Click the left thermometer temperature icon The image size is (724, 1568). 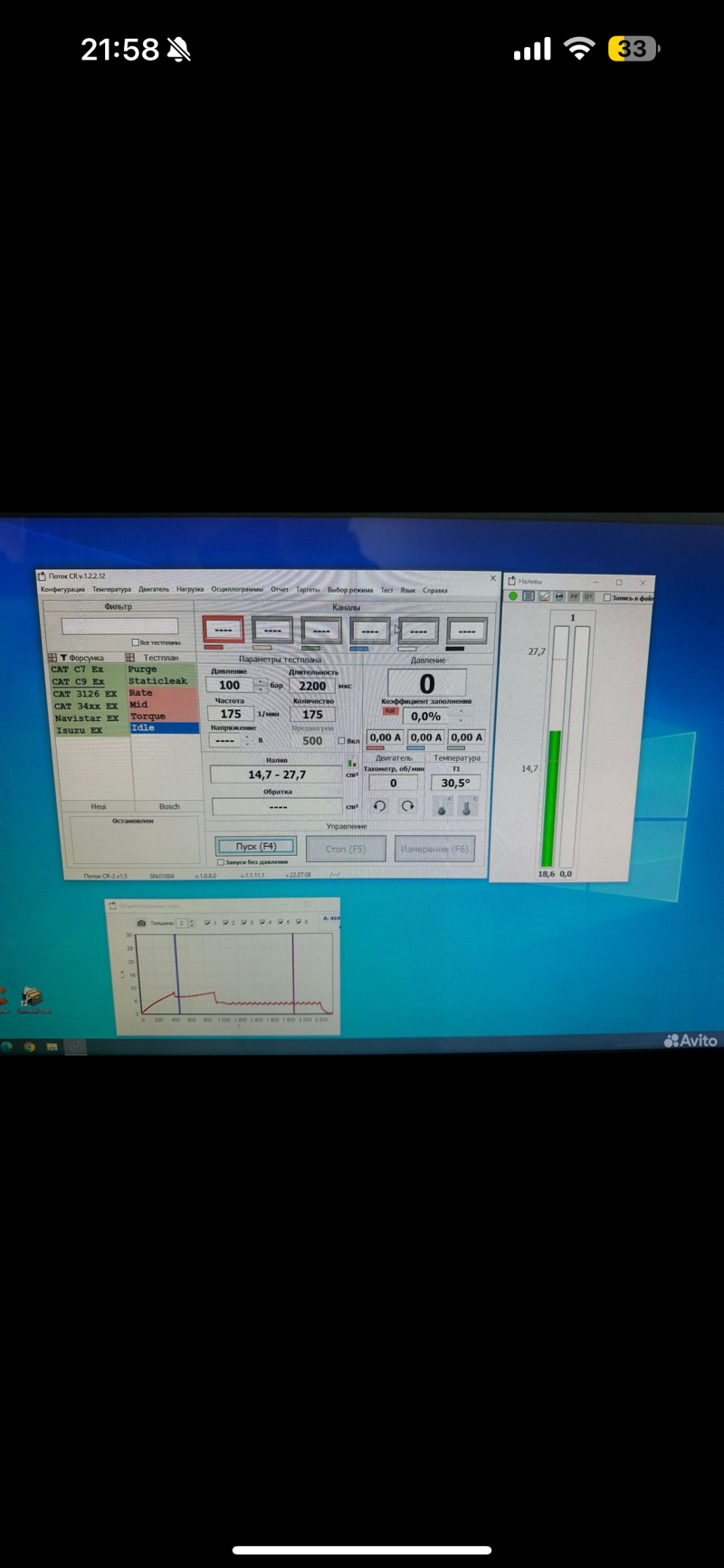[442, 807]
